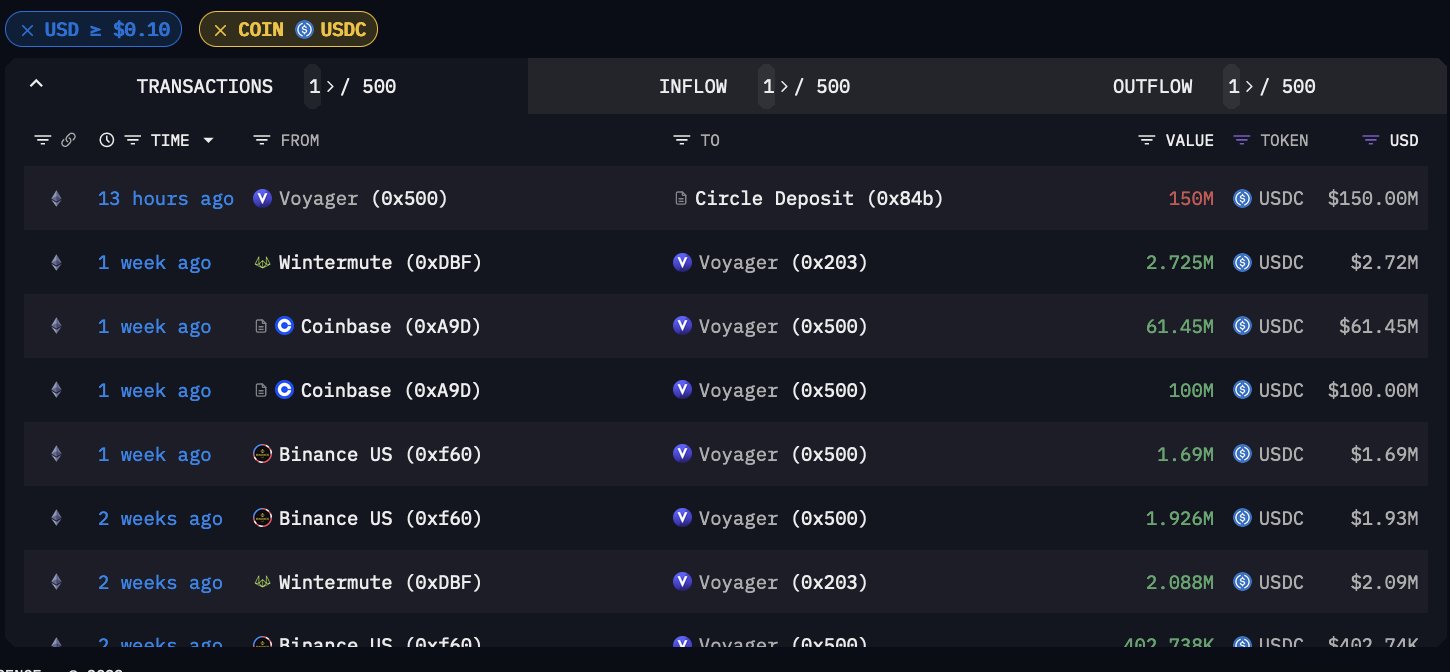
Task: Click the Binance US icon beside 0xf60
Action: 261,454
